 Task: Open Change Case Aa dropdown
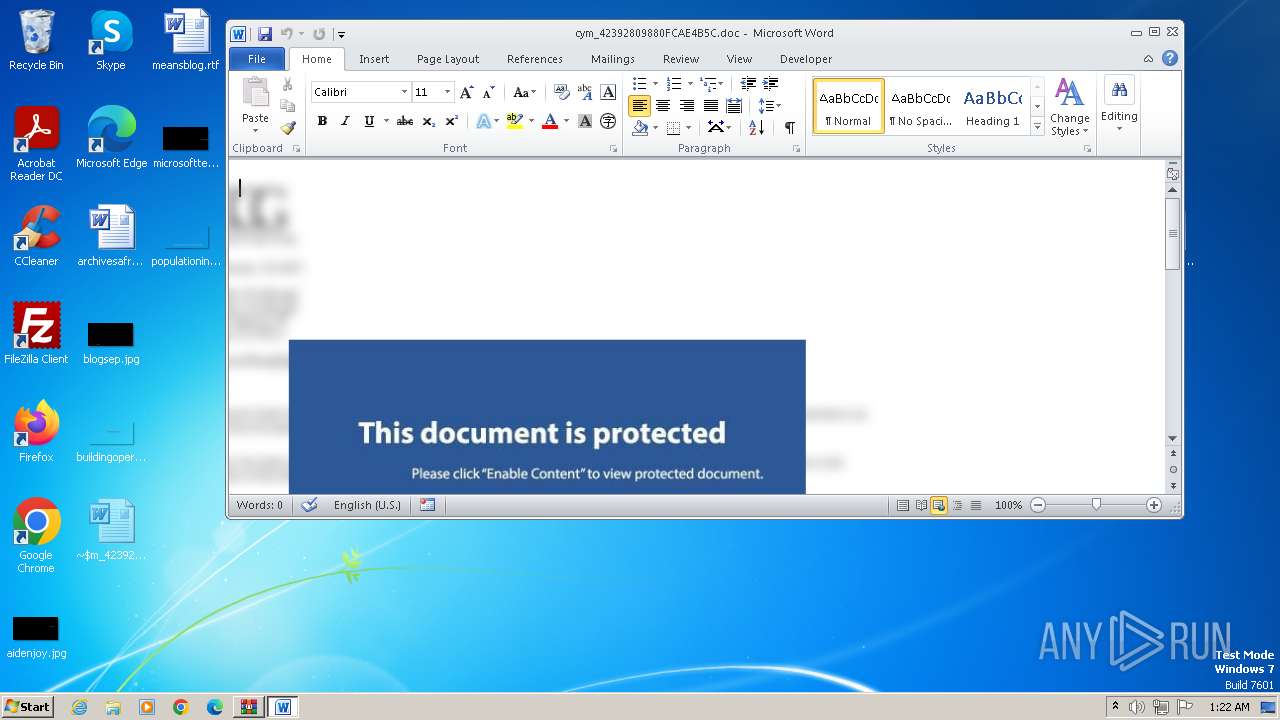524,92
